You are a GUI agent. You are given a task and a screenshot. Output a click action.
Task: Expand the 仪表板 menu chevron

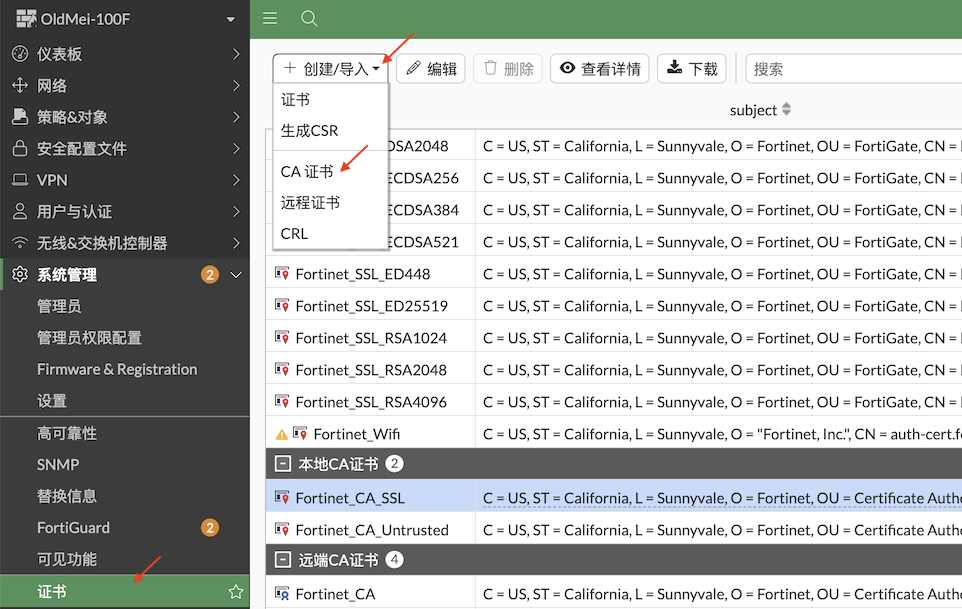(x=236, y=54)
